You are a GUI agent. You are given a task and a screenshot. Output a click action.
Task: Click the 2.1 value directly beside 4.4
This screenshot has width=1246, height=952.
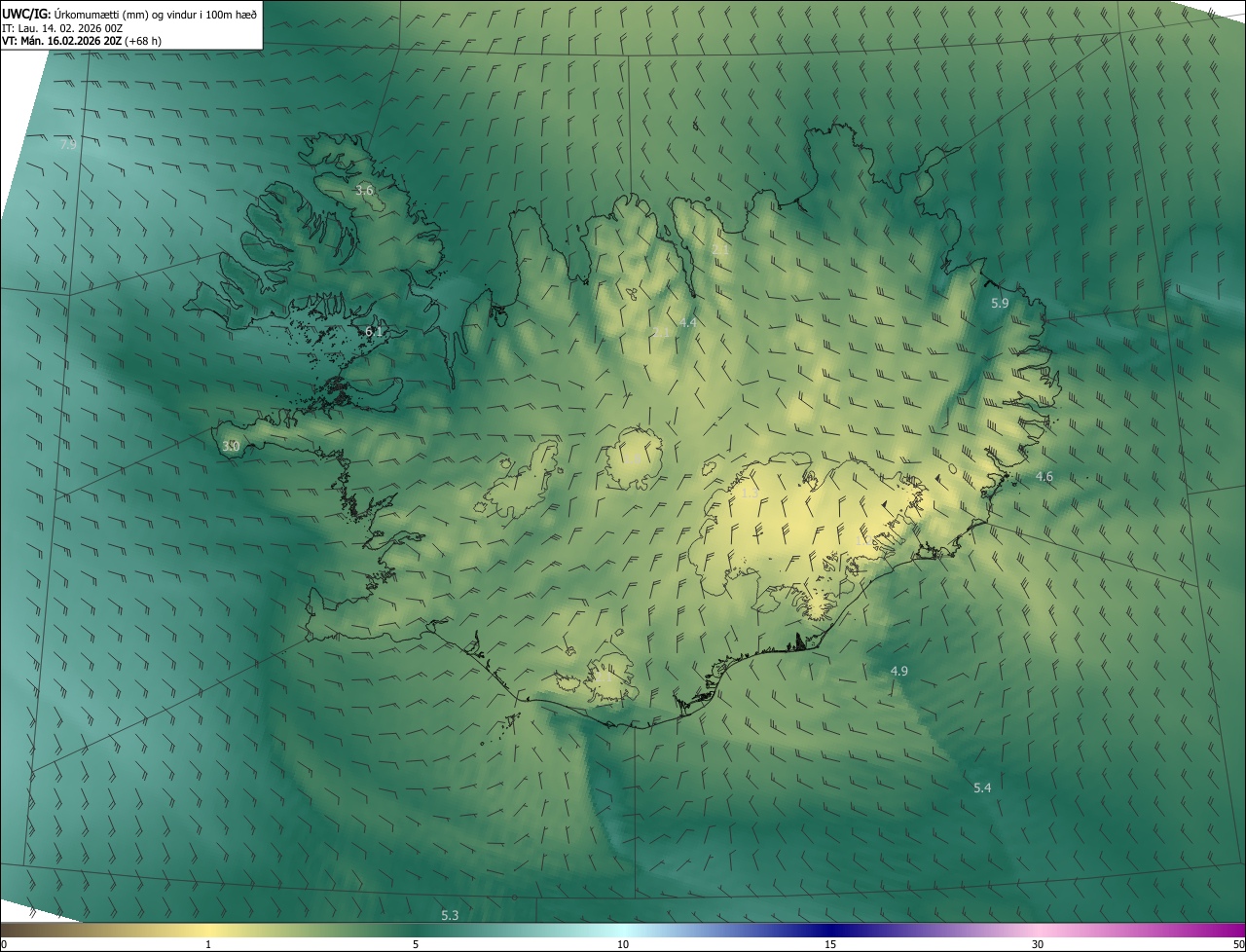(x=661, y=333)
